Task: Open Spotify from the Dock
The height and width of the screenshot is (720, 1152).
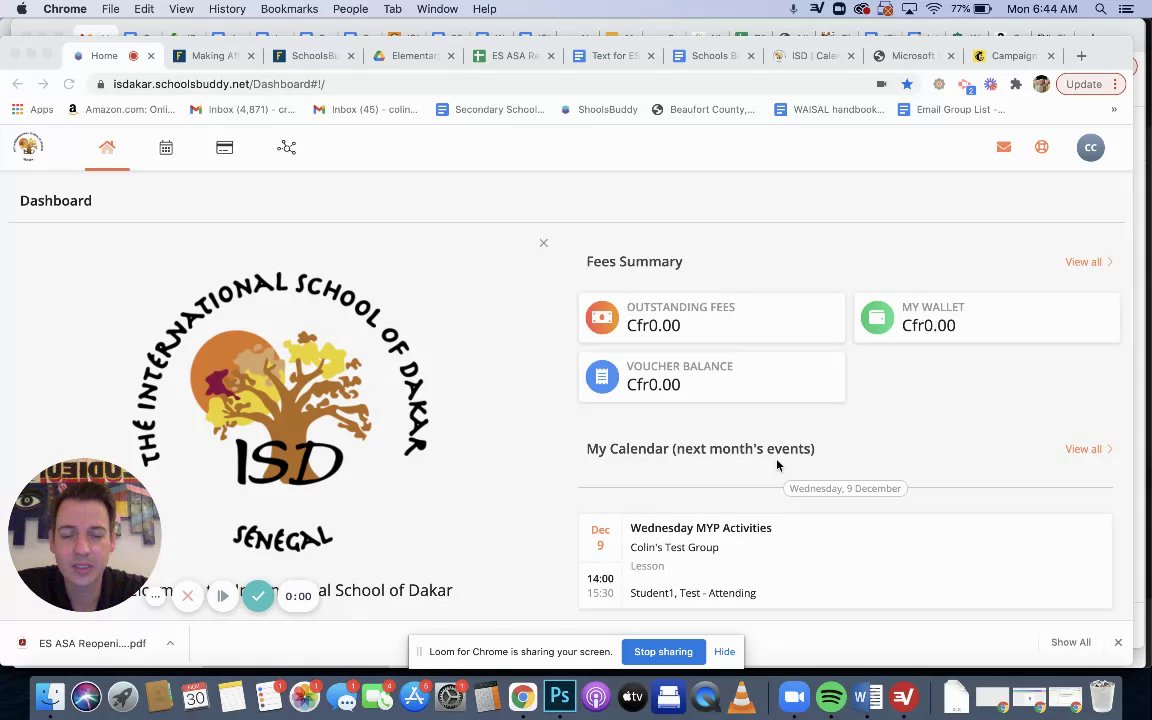Action: [830, 696]
